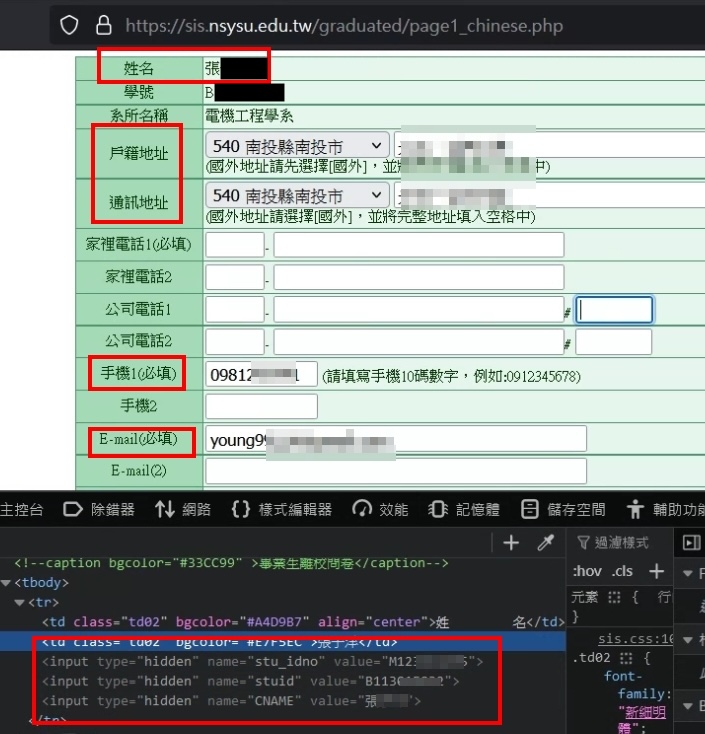Click the home phone 2 number field

coord(419,277)
